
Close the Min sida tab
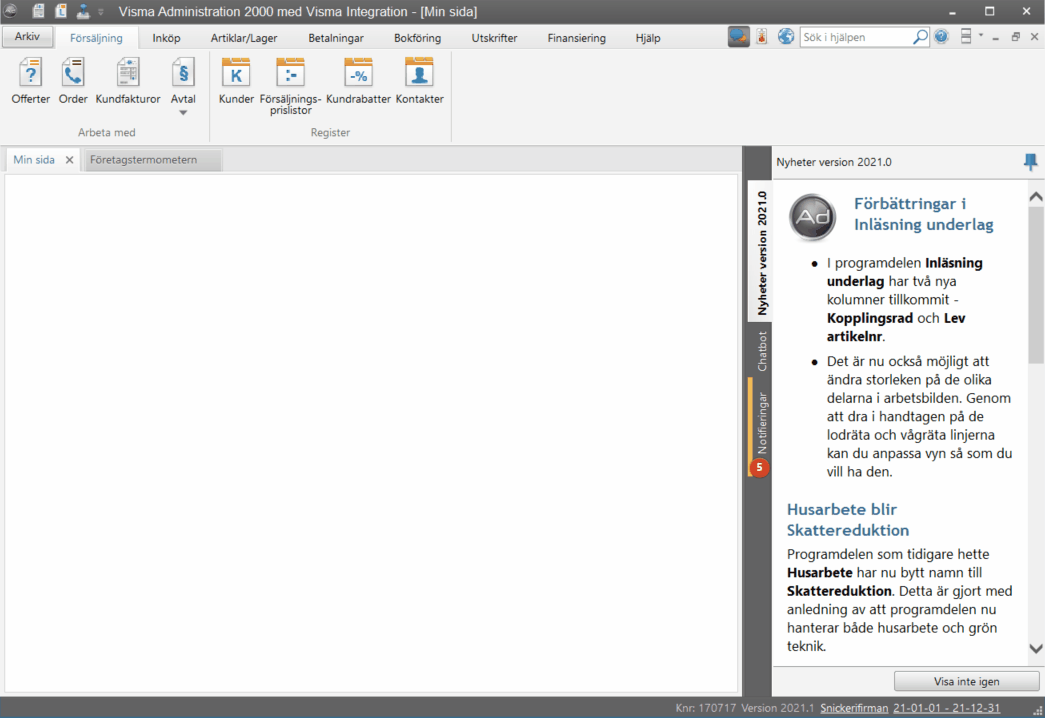pyautogui.click(x=69, y=160)
